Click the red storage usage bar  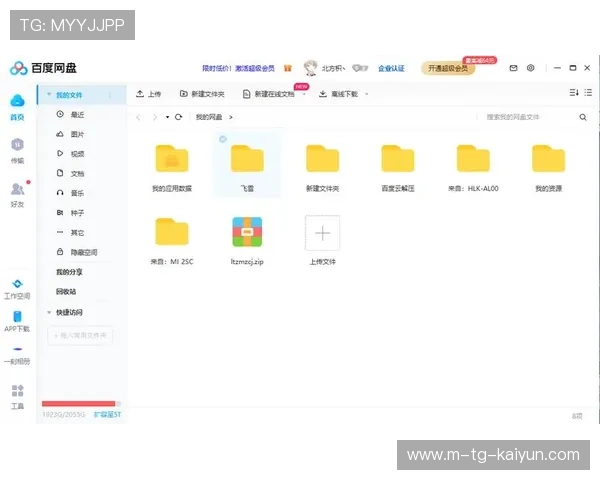coord(81,403)
